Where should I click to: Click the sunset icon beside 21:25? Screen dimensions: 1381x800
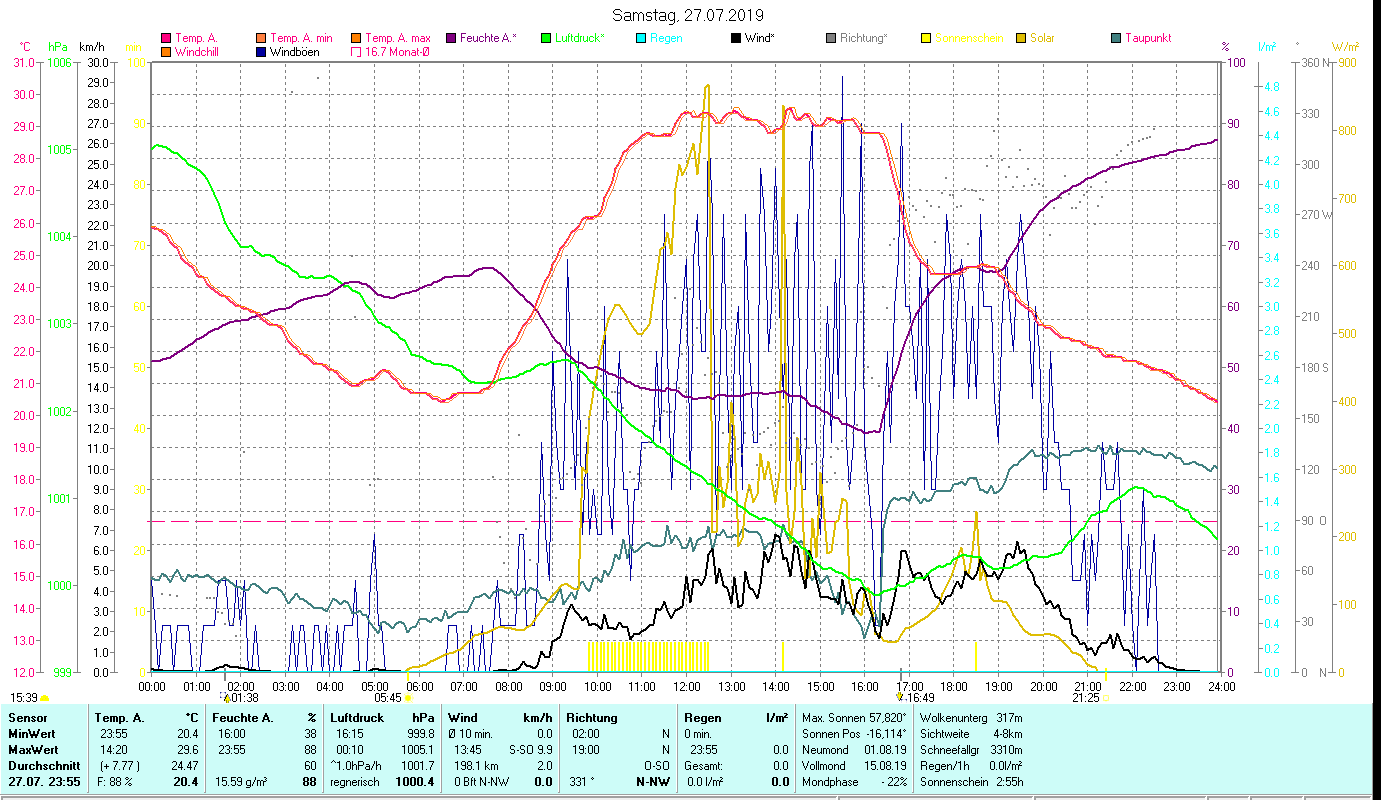tap(1106, 699)
